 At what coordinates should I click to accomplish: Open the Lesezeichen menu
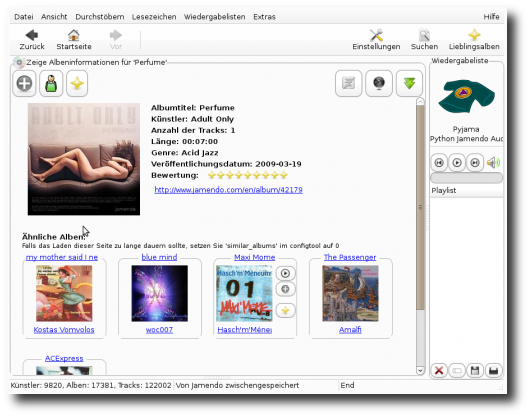tap(154, 17)
